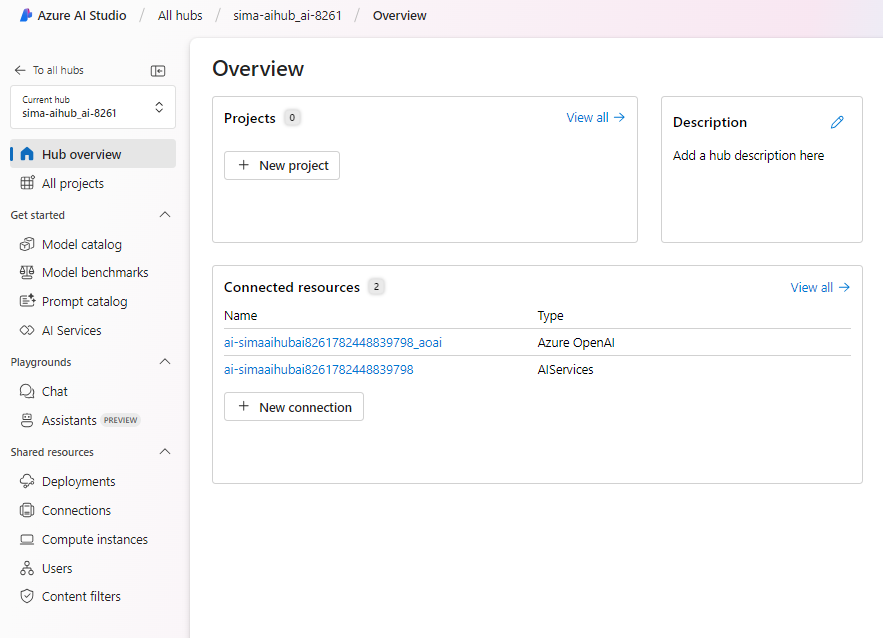Click the AI Services icon

click(27, 330)
